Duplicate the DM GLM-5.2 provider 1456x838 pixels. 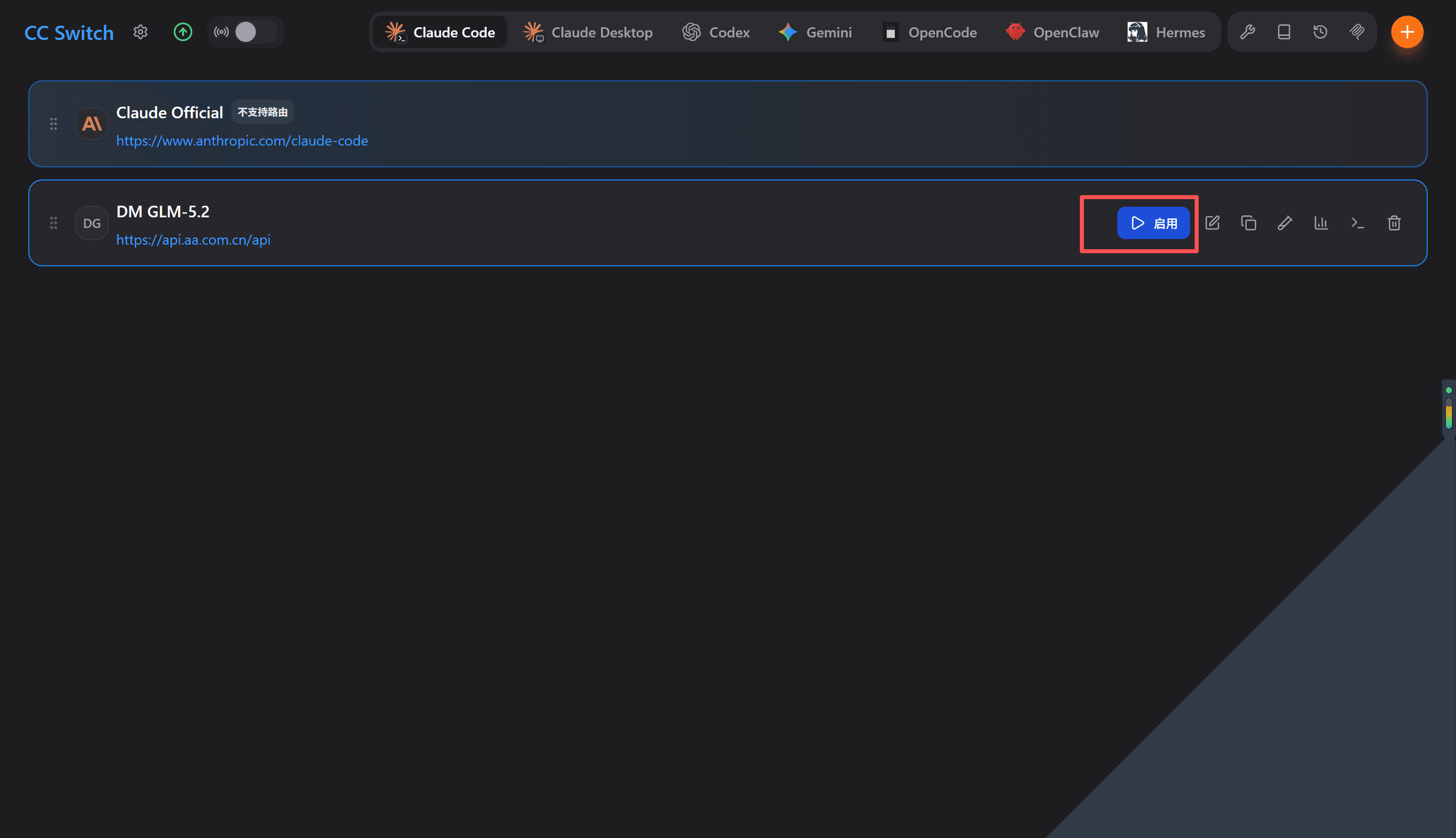[1249, 223]
